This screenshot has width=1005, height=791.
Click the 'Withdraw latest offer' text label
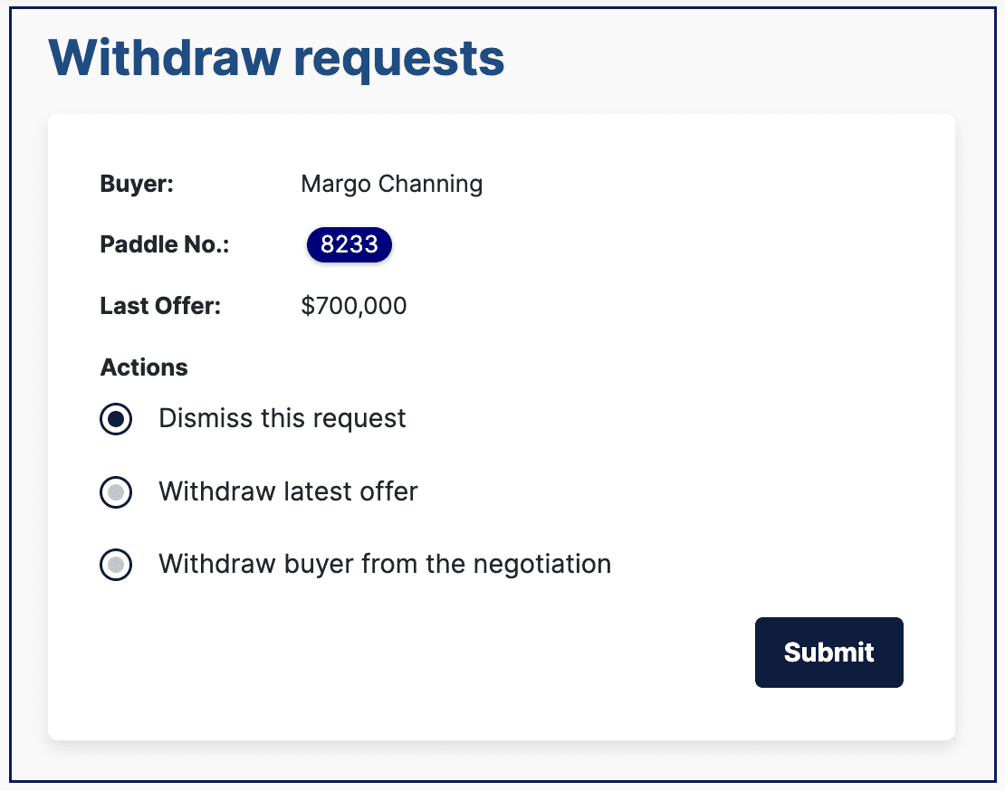(288, 491)
